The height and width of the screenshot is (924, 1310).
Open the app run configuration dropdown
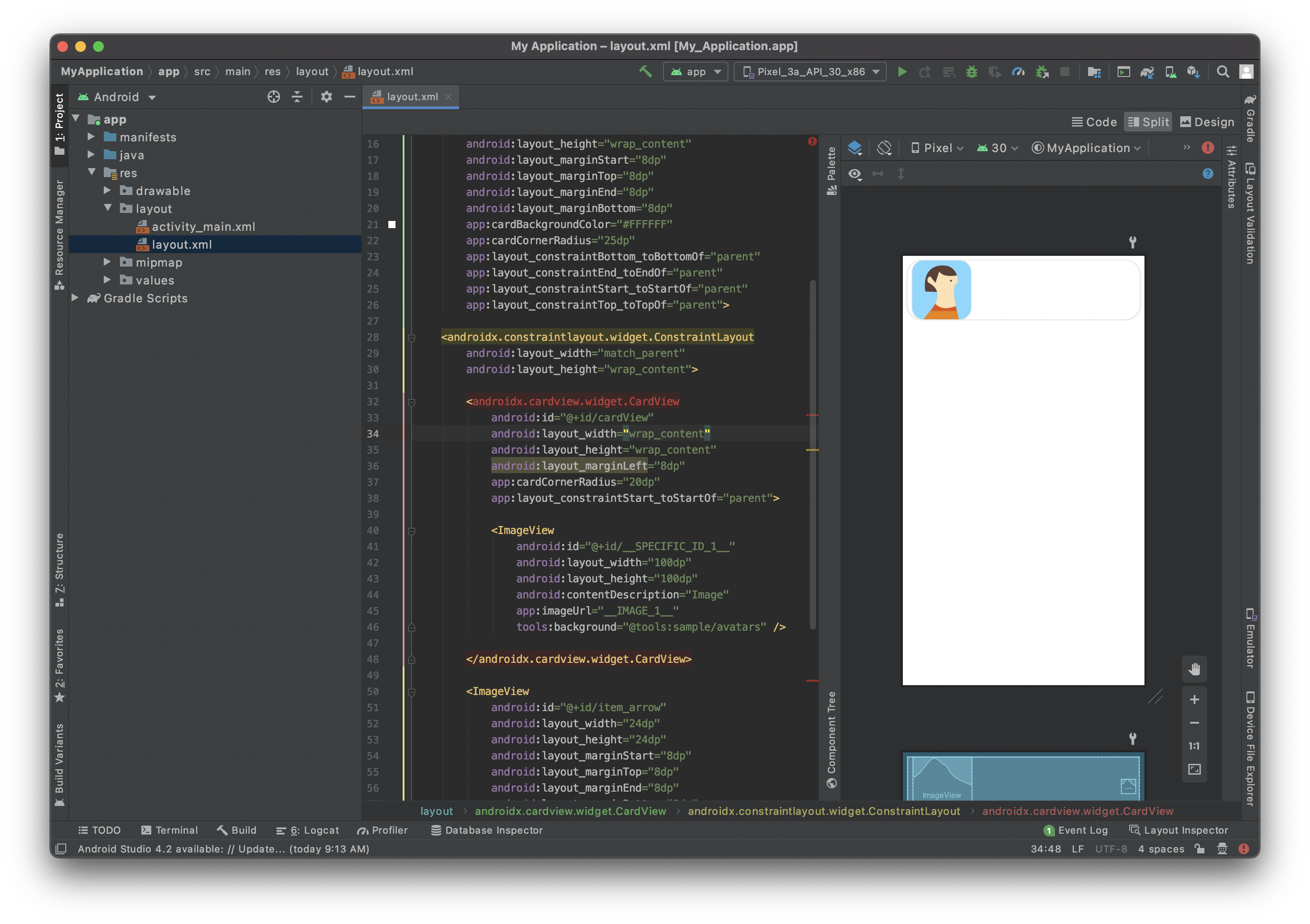coord(696,71)
